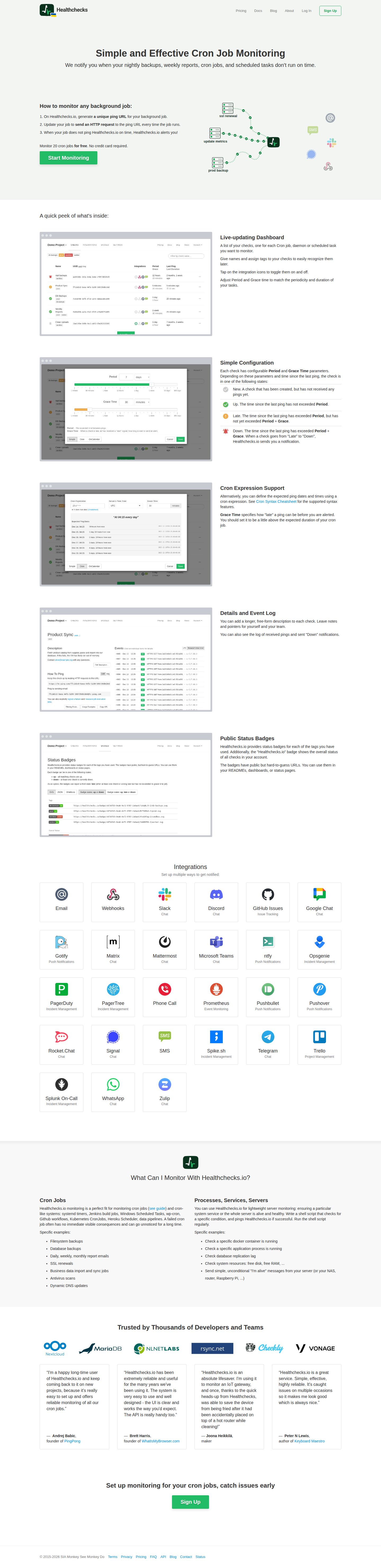View the Cron Expression Support screenshot

(x=126, y=535)
